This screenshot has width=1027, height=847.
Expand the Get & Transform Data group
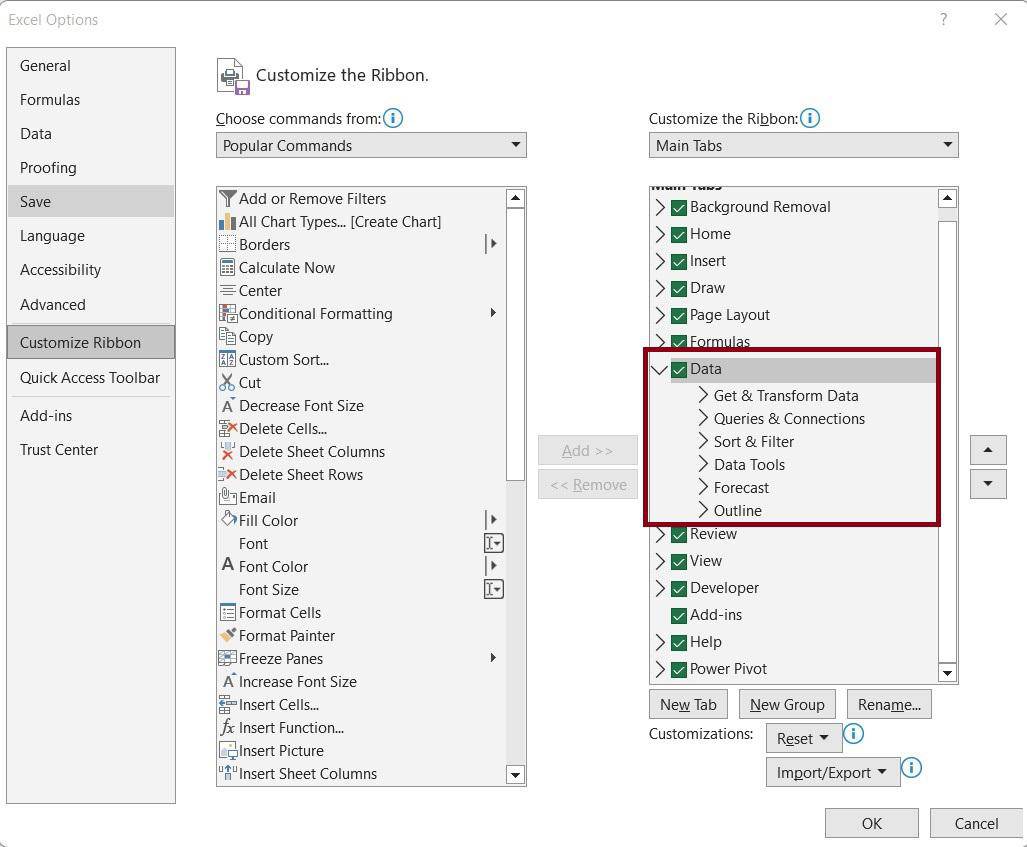tap(703, 395)
